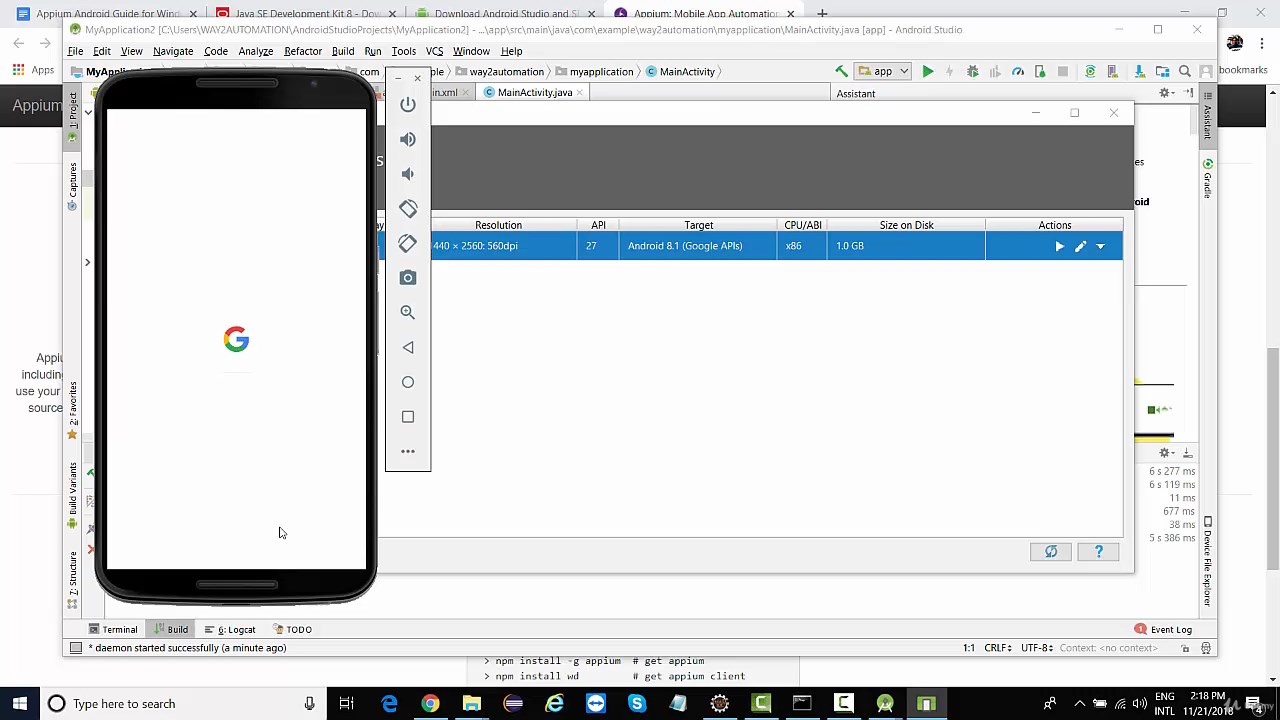This screenshot has height=720, width=1280.
Task: Click the UTF-8 encoding status indicator
Action: click(x=1035, y=648)
